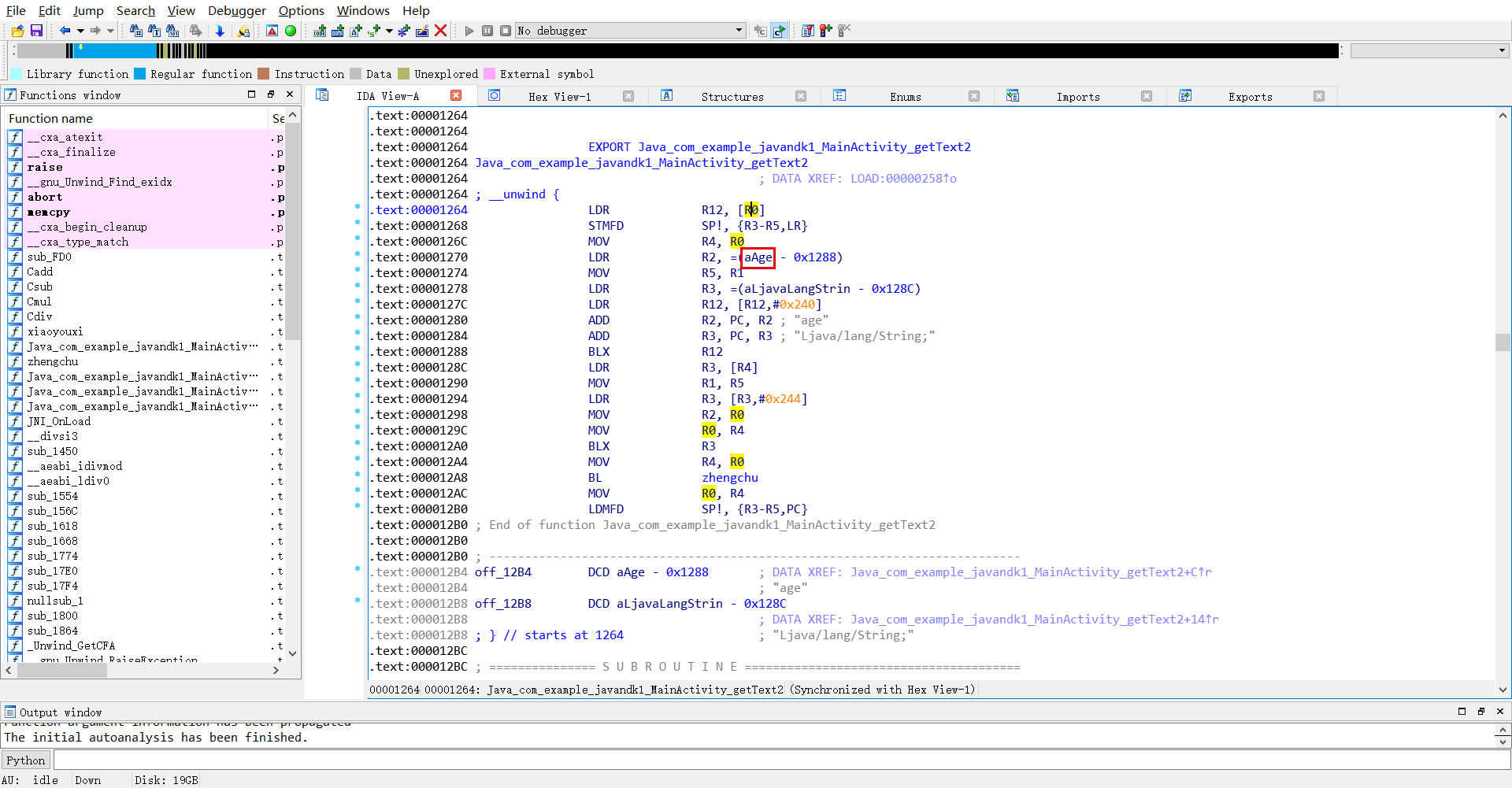Click the Jump back arrow
Viewport: 1512px width, 788px height.
[x=65, y=31]
